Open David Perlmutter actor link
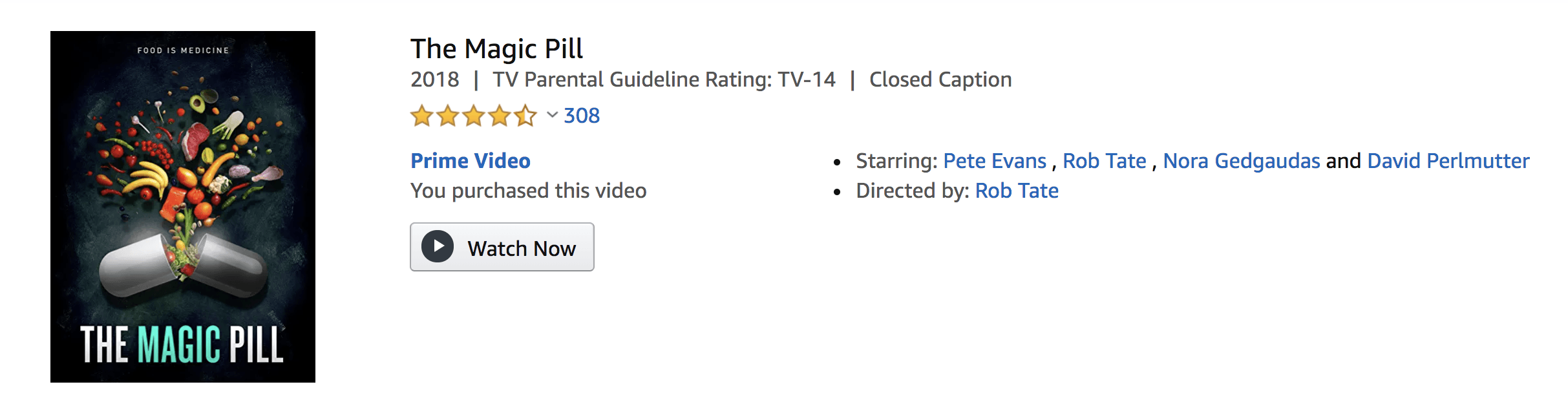The width and height of the screenshot is (1568, 402). (x=1448, y=161)
